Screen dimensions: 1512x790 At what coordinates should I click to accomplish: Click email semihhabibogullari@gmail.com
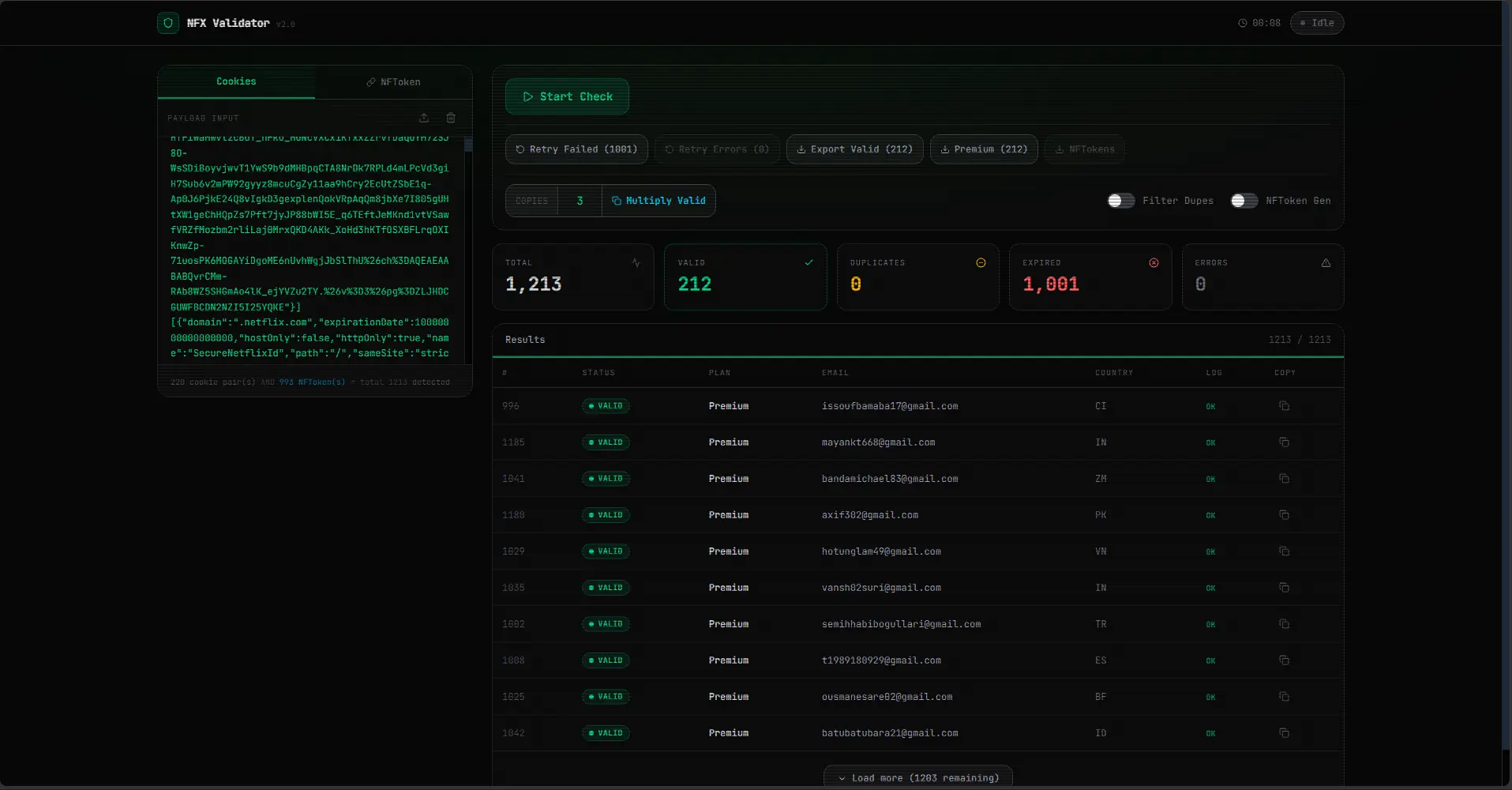(x=901, y=624)
